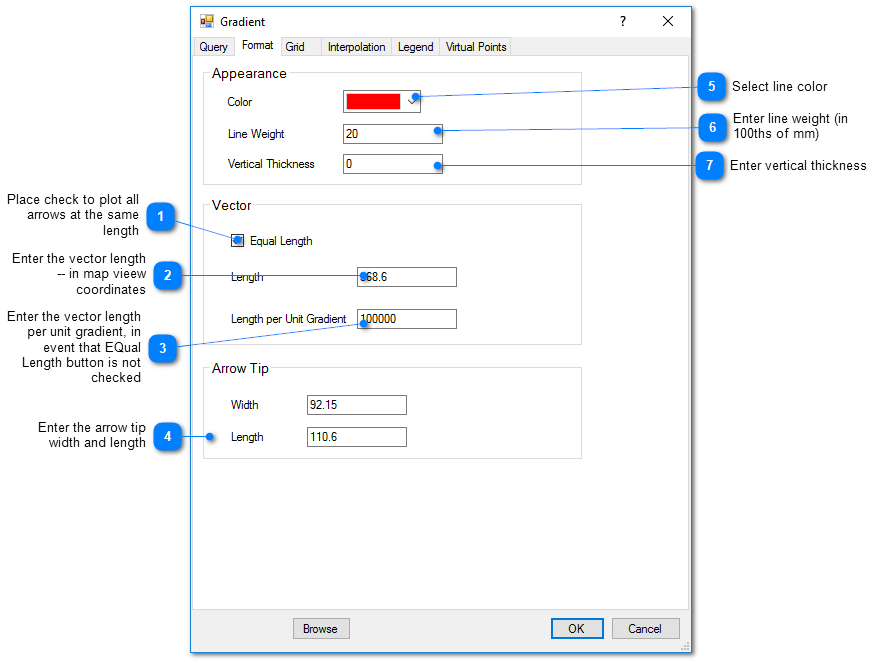Click annotation marker number 1
The width and height of the screenshot is (874, 663).
pyautogui.click(x=161, y=217)
